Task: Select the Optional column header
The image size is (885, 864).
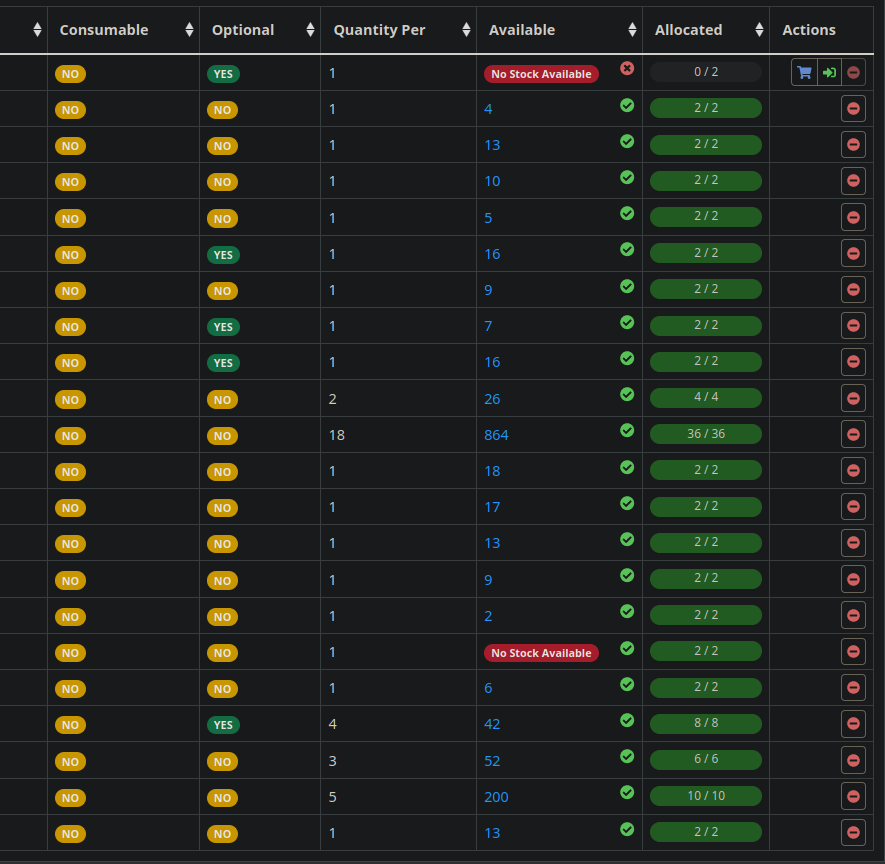Action: [243, 30]
